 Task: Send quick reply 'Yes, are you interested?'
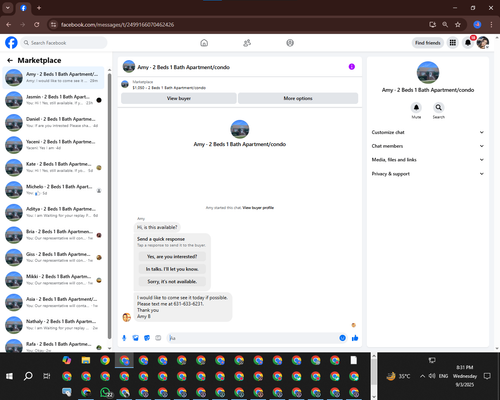pos(172,257)
